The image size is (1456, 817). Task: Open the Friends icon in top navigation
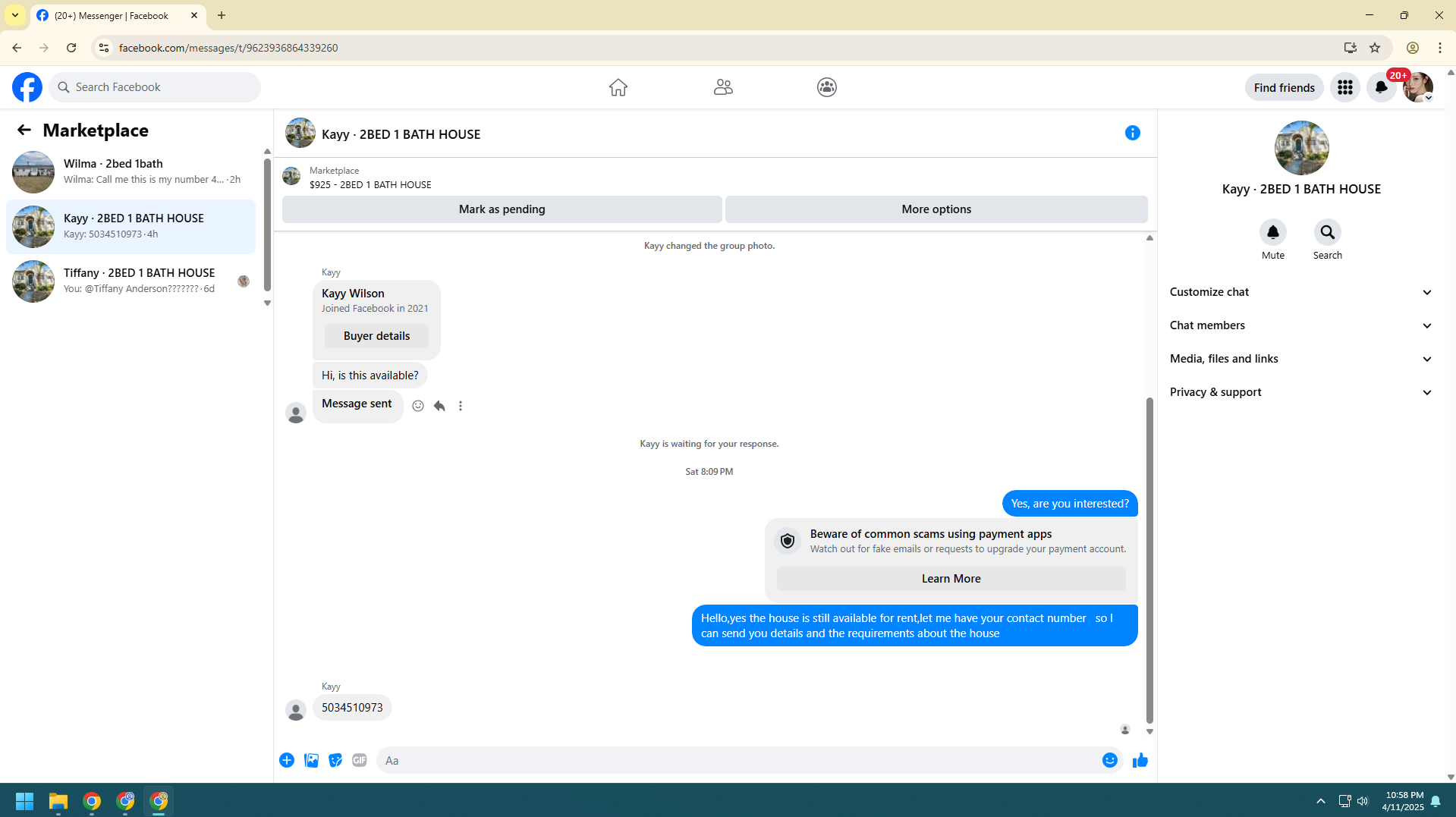click(723, 87)
